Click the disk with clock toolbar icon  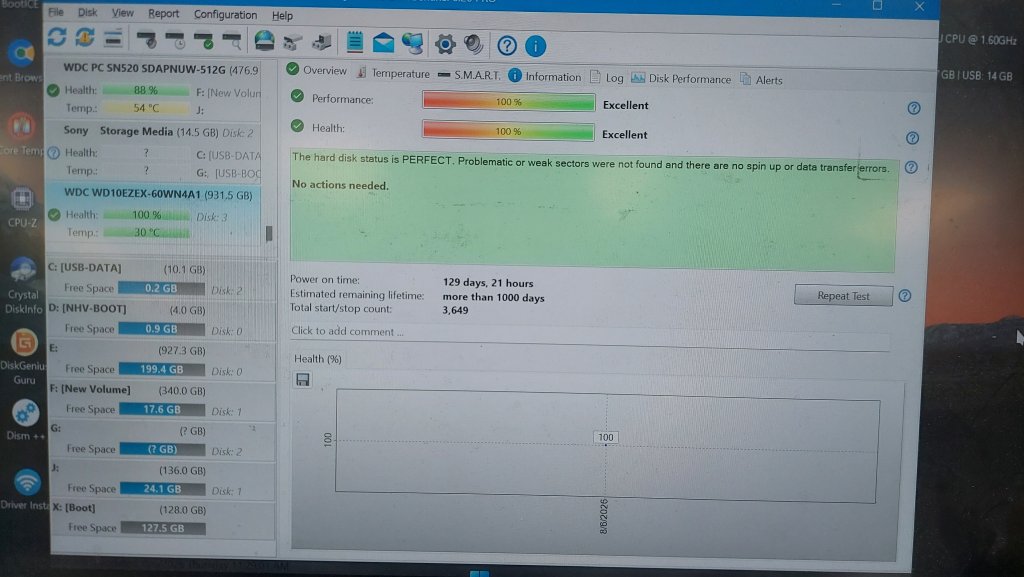(176, 41)
